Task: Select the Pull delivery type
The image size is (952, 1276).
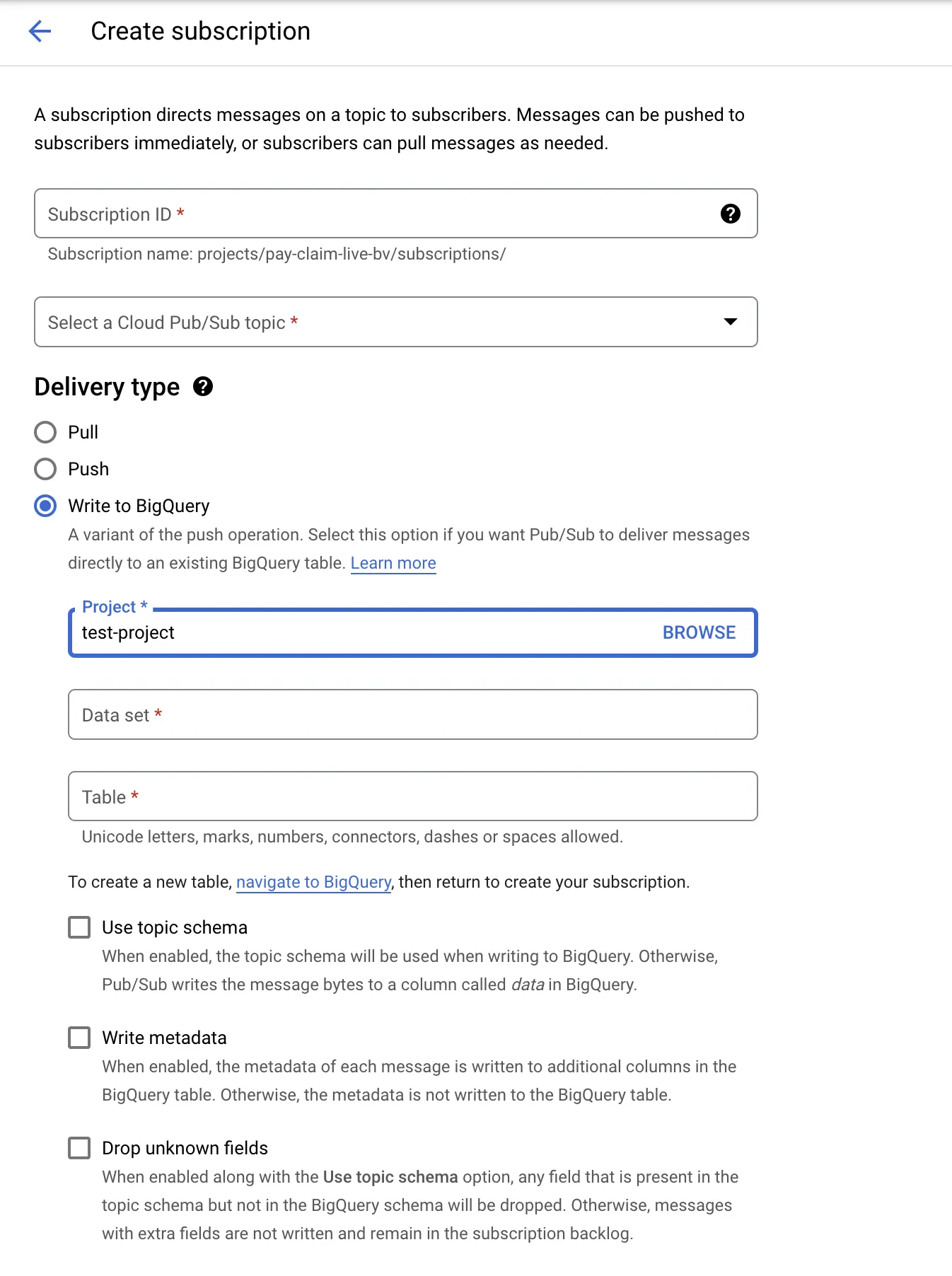Action: [x=45, y=432]
